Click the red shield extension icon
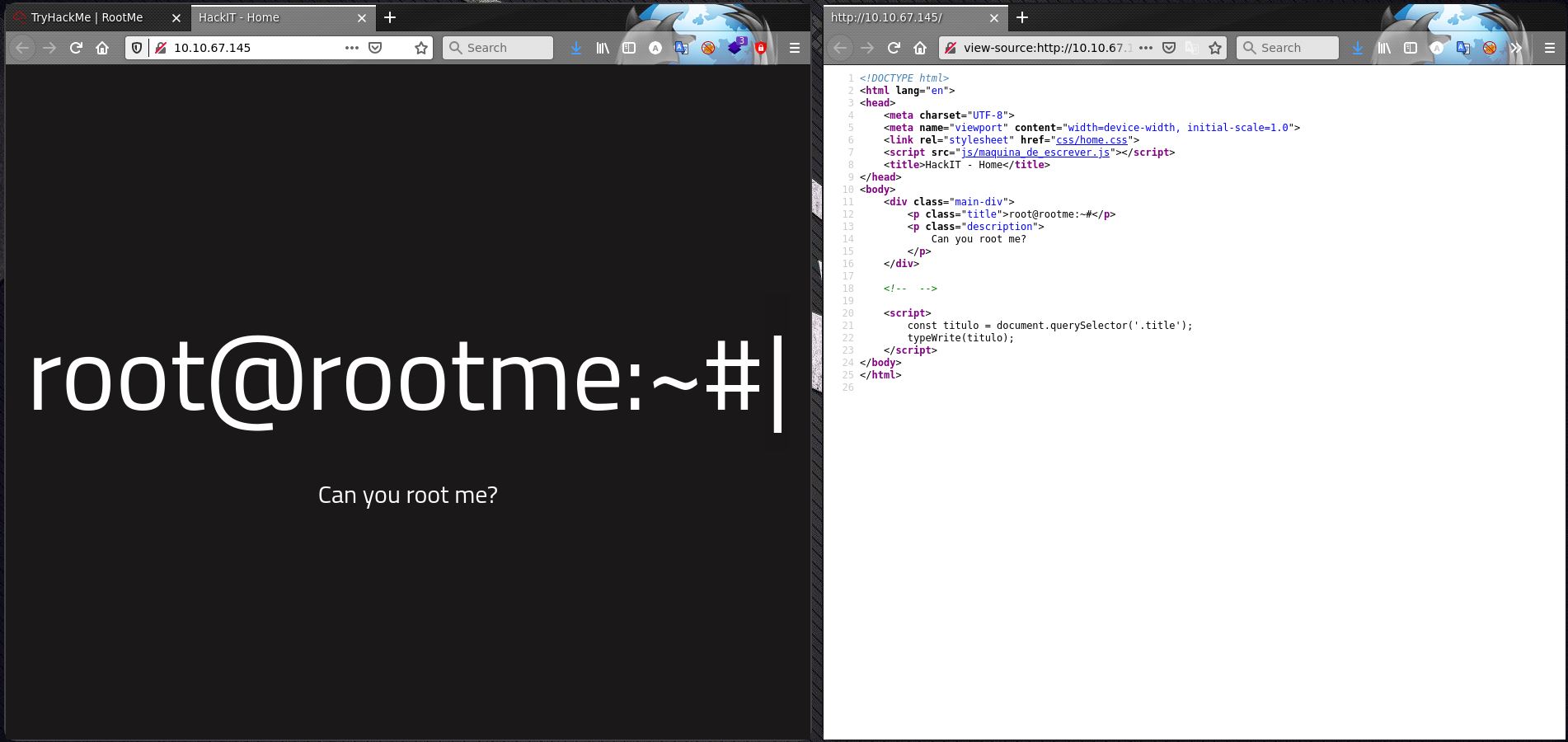This screenshot has height=742, width=1568. pos(761,48)
